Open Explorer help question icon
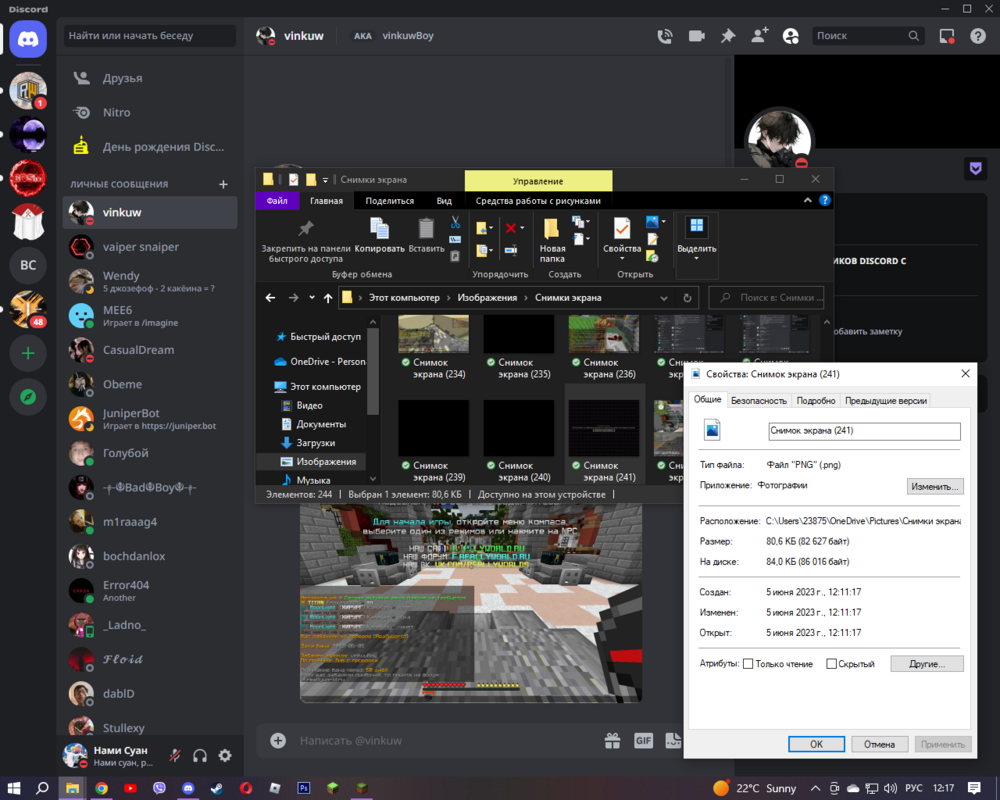 pyautogui.click(x=825, y=200)
